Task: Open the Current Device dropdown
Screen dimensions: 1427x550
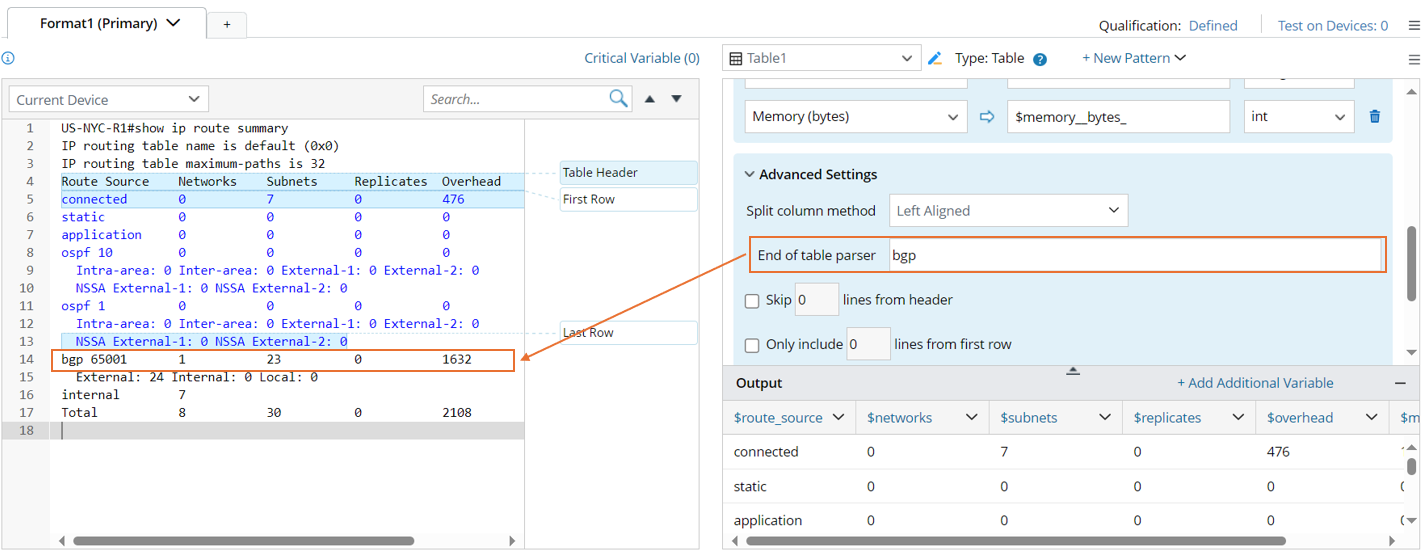Action: (x=108, y=99)
